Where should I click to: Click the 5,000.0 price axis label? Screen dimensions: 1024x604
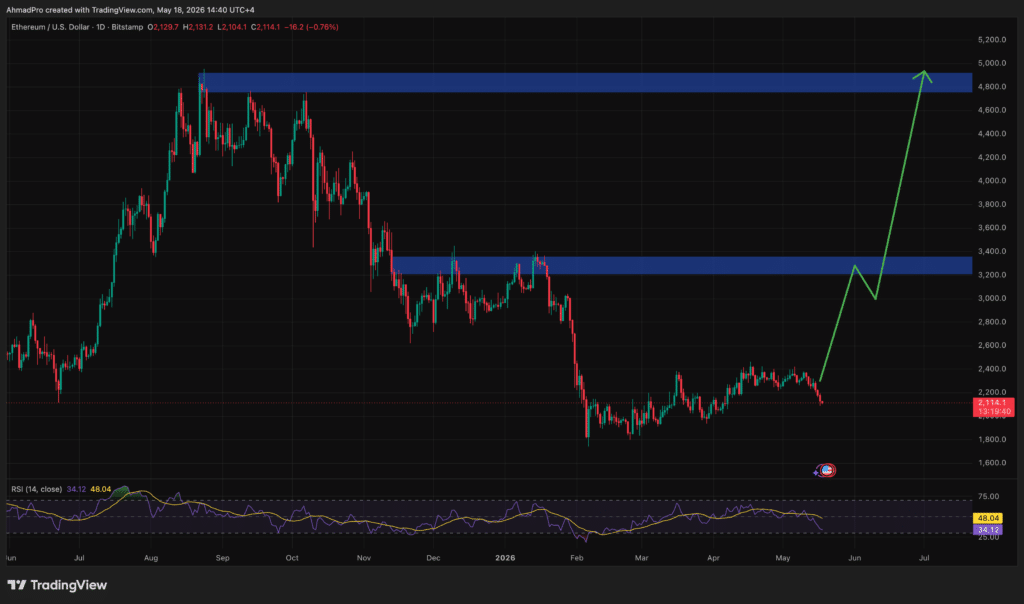pos(991,63)
